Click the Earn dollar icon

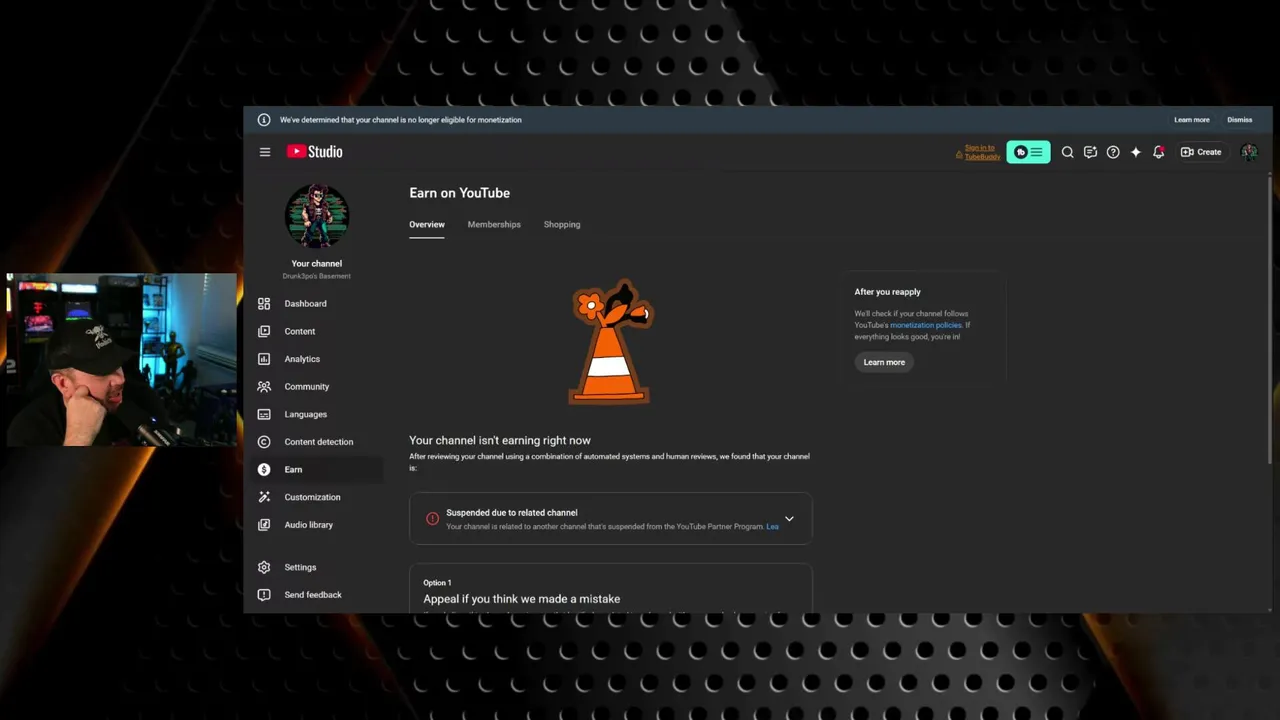pyautogui.click(x=264, y=469)
